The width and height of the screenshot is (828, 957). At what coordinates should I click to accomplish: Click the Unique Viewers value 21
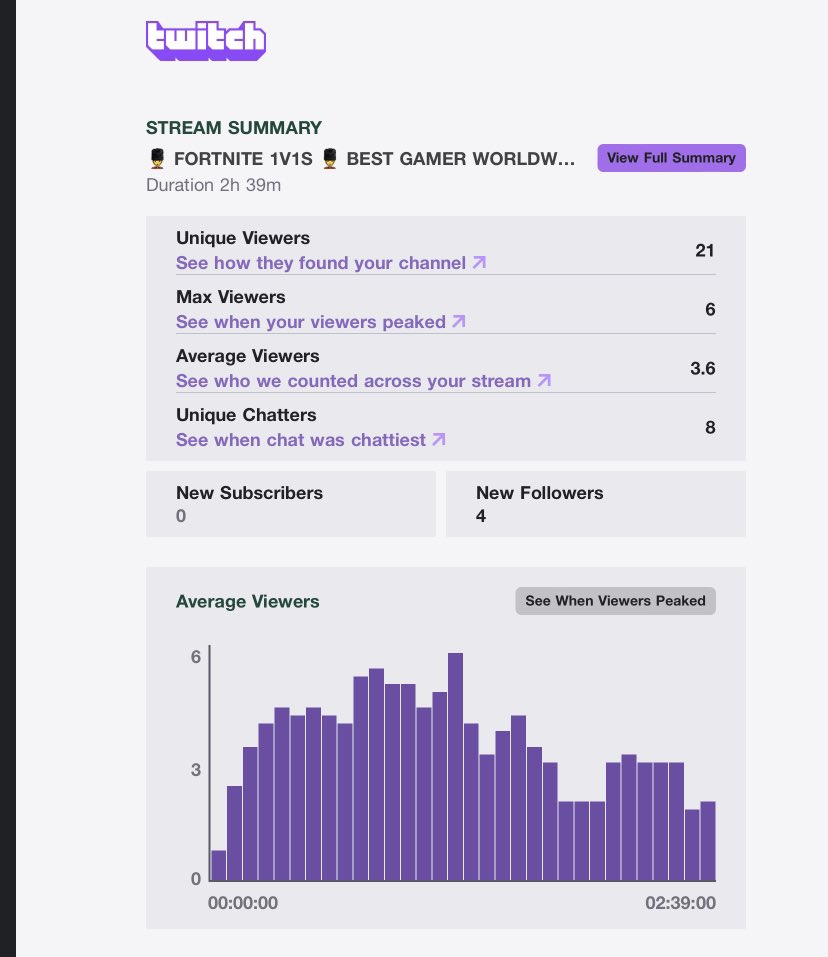coord(705,250)
